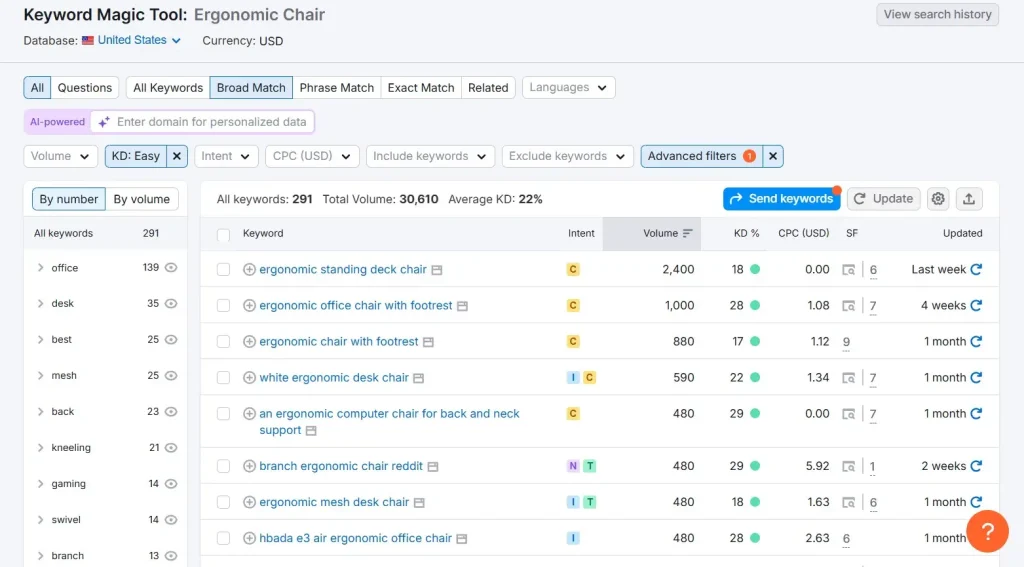This screenshot has height=567, width=1024.
Task: Toggle visibility eye for 'office' group
Action: [171, 267]
